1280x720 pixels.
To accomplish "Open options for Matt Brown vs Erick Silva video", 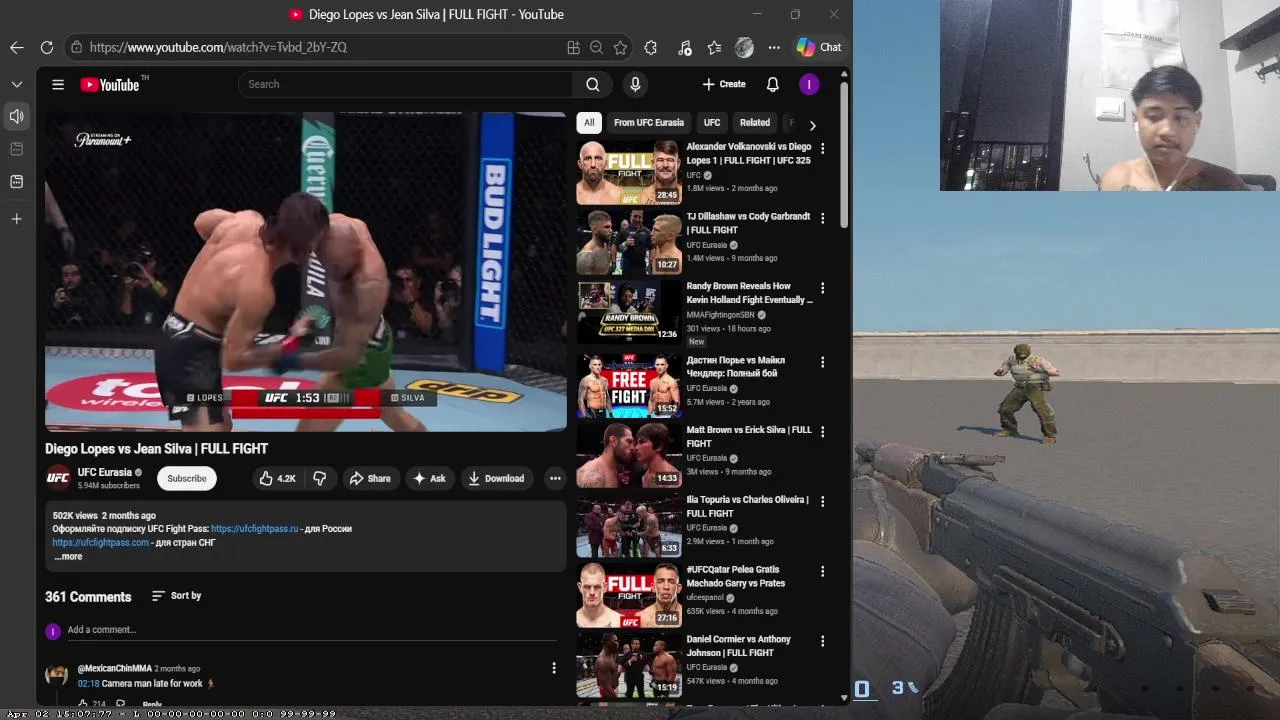I will (823, 432).
